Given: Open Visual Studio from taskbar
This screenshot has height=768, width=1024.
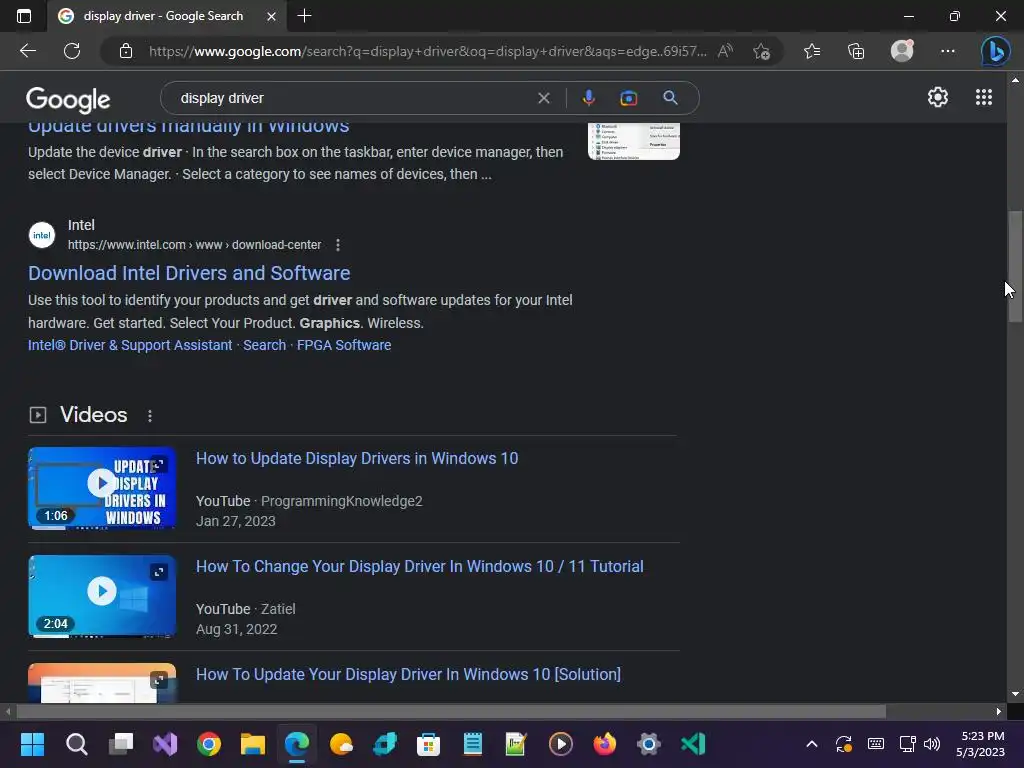Looking at the screenshot, I should 165,744.
